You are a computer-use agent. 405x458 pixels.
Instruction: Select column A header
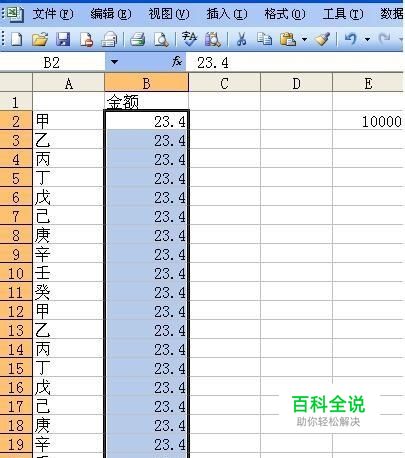click(x=68, y=83)
